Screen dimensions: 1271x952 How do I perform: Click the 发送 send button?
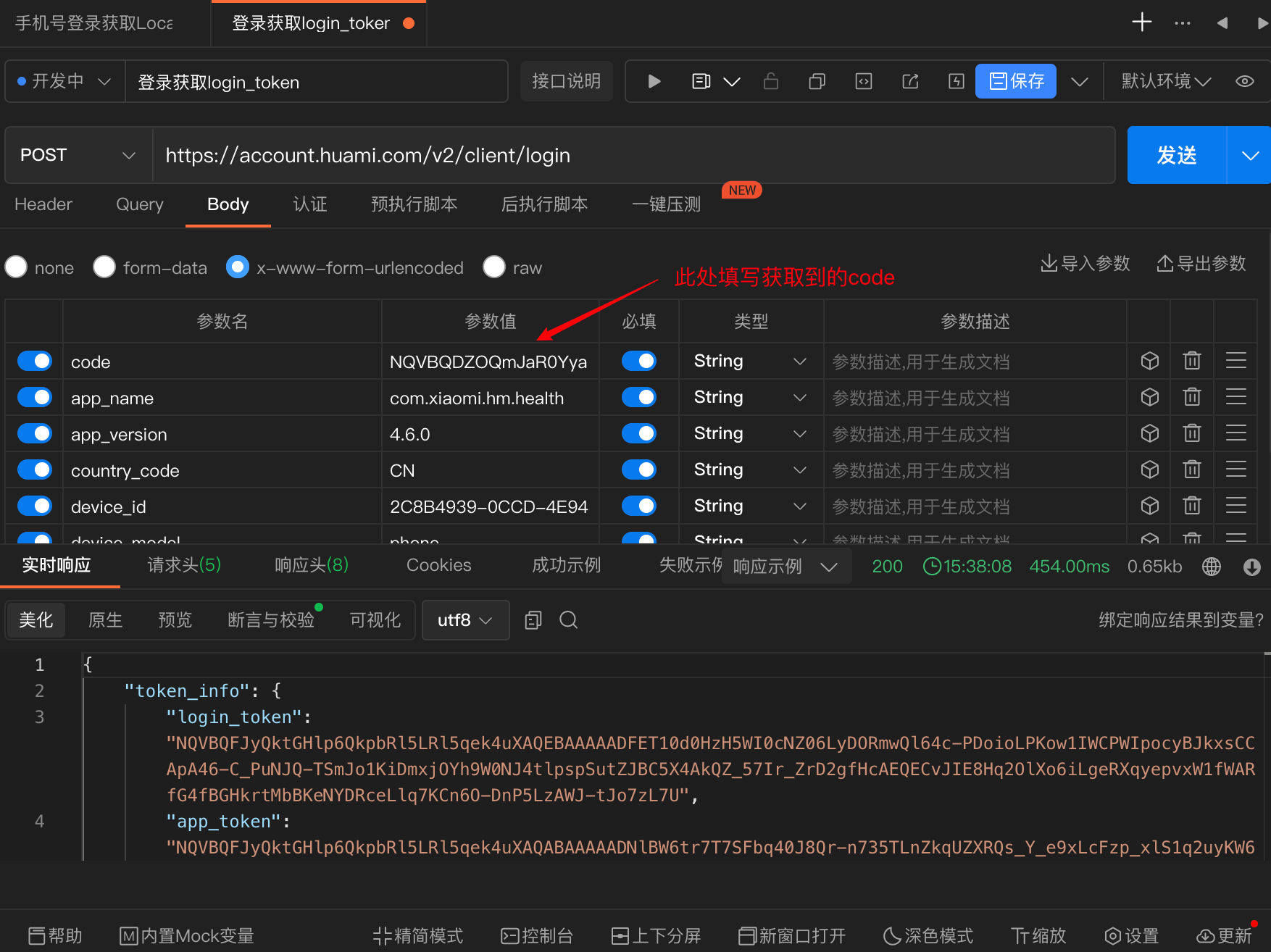(1177, 155)
